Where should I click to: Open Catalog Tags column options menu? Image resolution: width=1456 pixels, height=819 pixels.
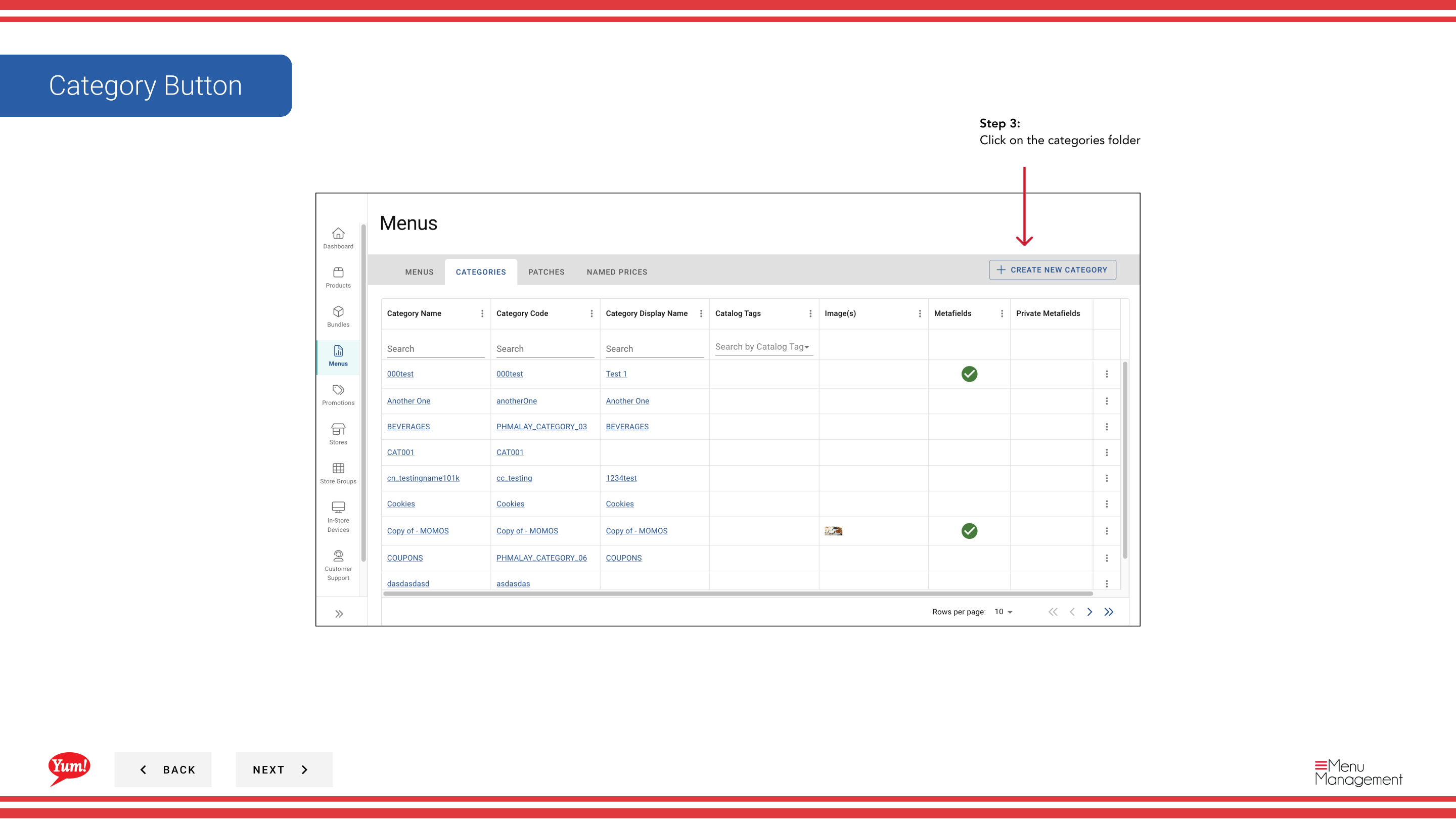tap(810, 313)
